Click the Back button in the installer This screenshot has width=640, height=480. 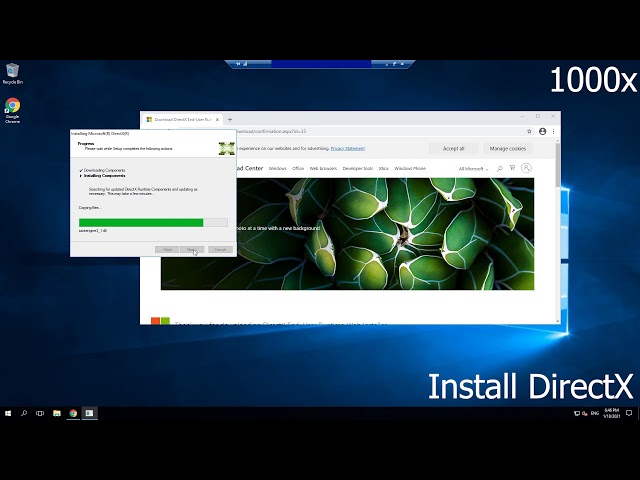coord(167,249)
